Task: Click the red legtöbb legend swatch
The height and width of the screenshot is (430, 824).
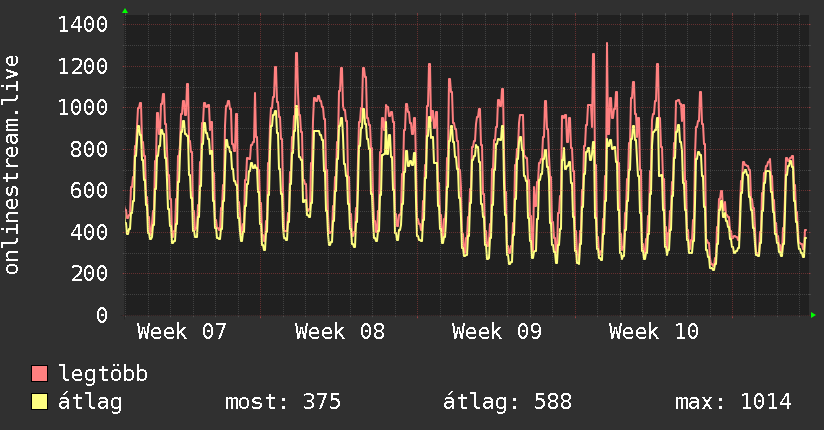Action: click(40, 375)
